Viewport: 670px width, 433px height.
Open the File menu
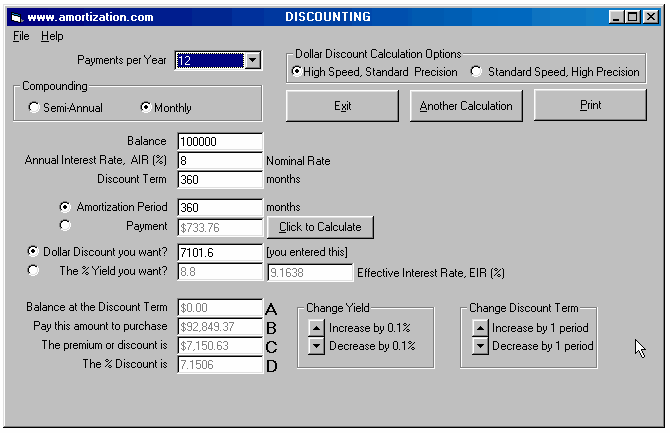(22, 36)
